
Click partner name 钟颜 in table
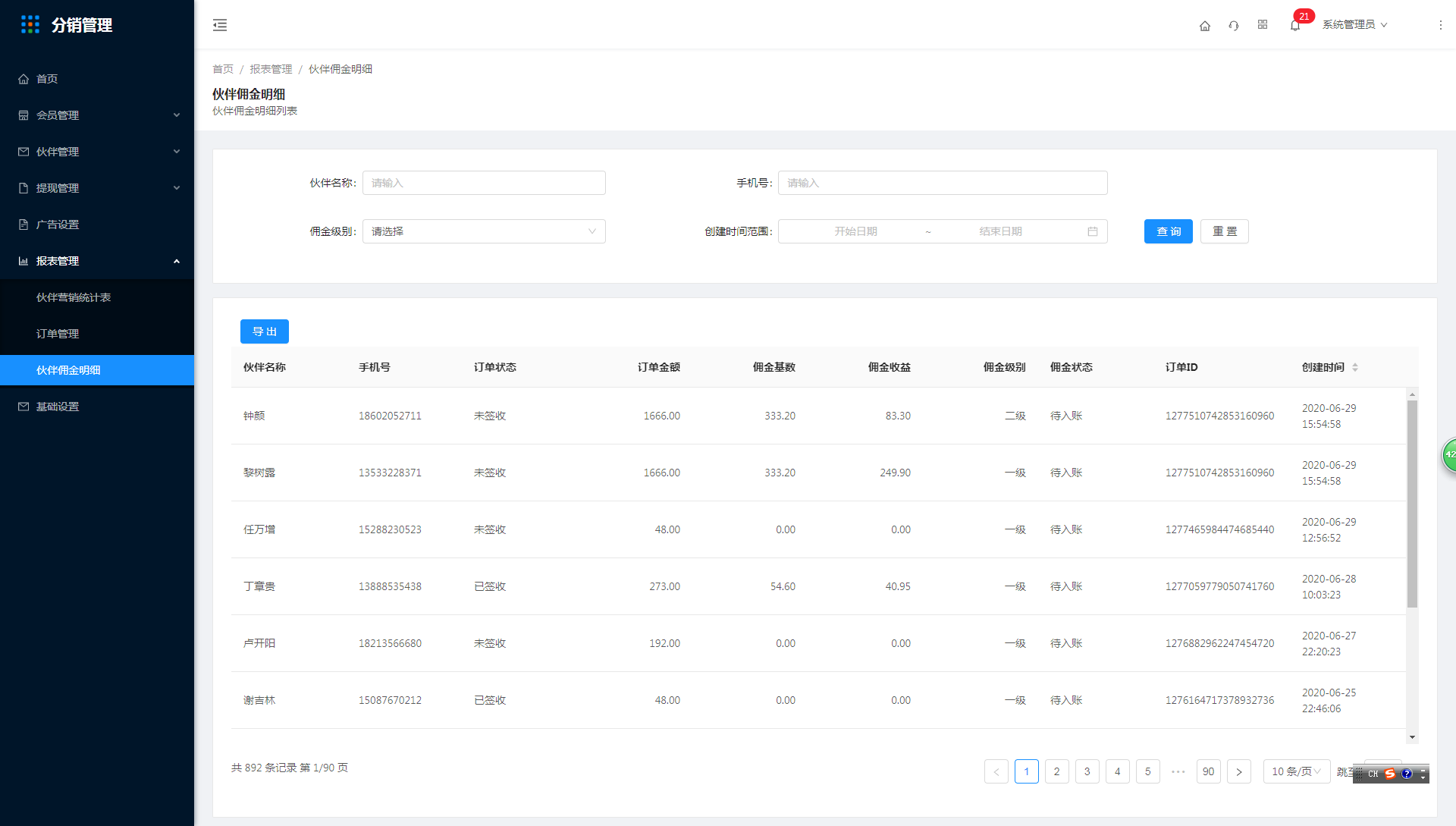point(254,416)
